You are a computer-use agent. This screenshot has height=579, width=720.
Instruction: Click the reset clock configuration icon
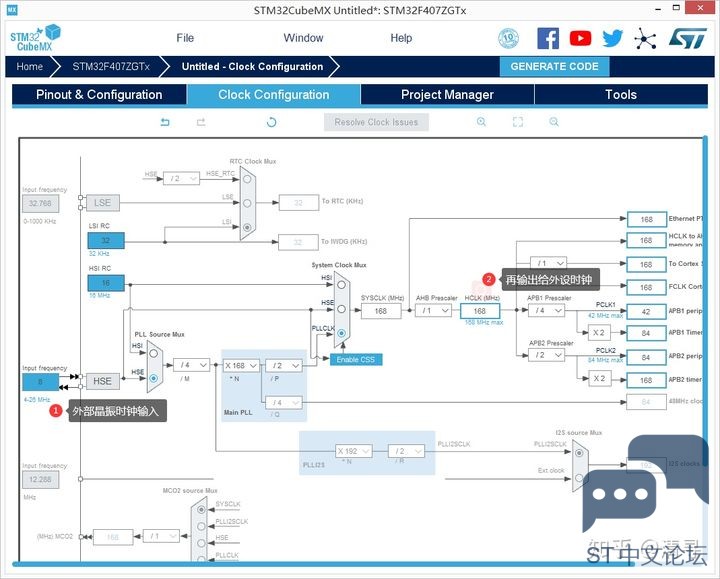click(x=271, y=122)
